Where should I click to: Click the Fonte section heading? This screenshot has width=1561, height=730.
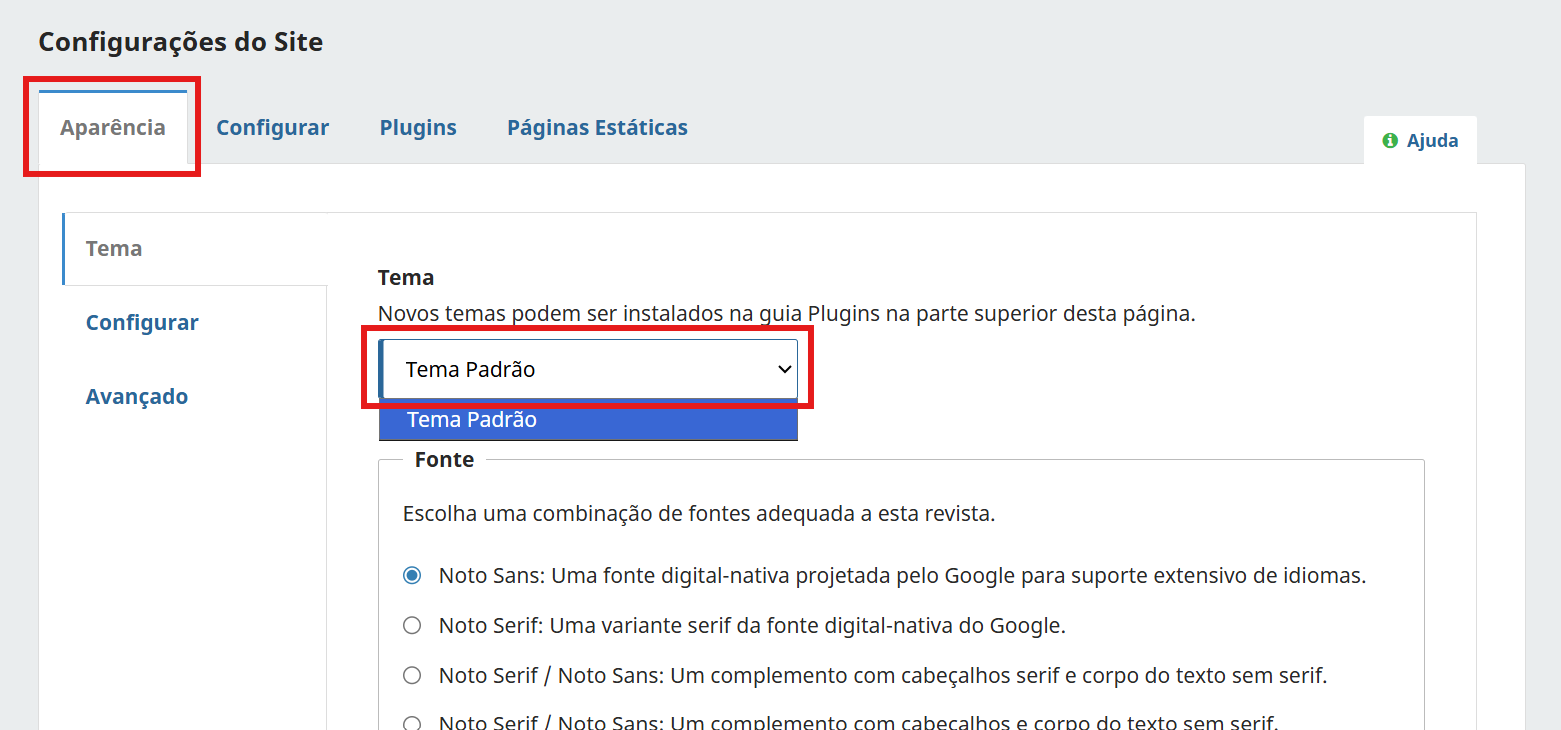[444, 459]
